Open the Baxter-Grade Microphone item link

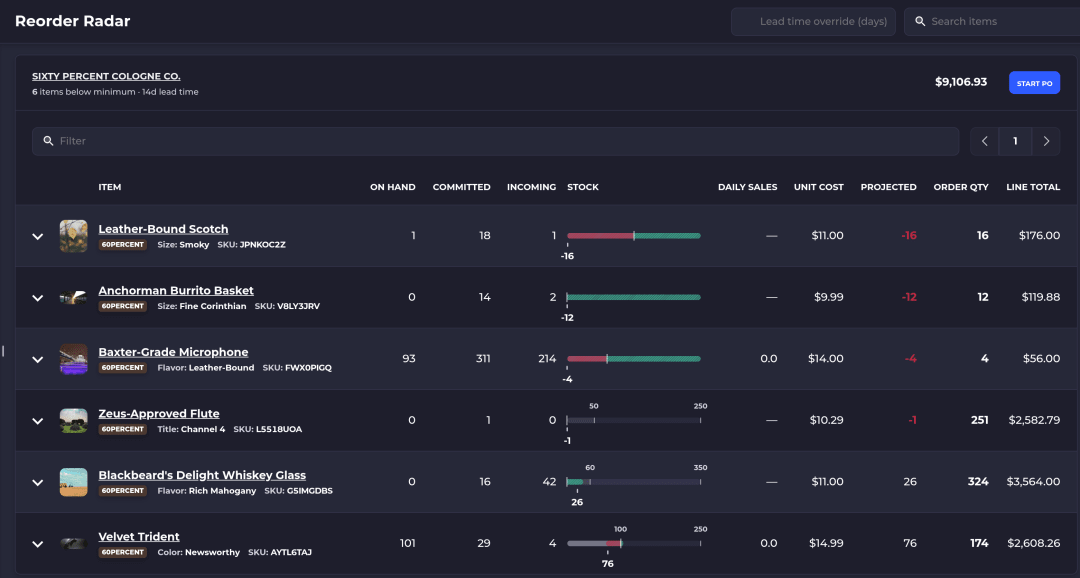coord(173,352)
